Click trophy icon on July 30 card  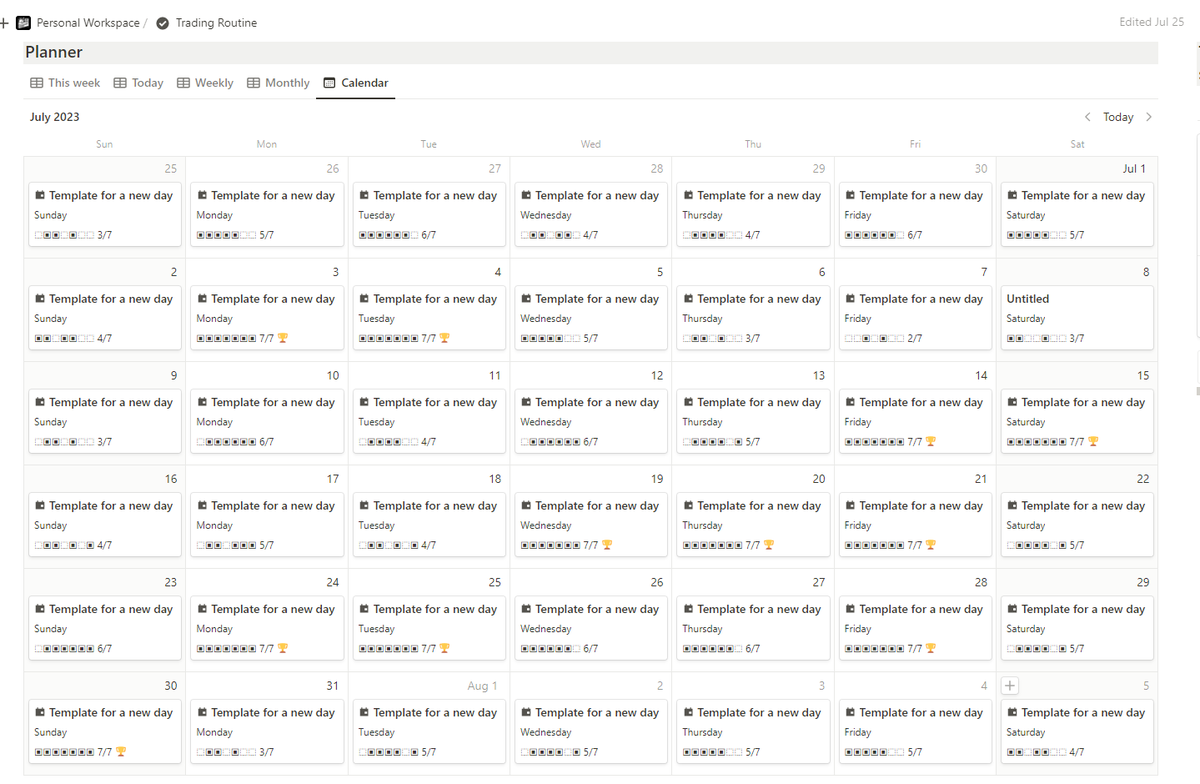tap(121, 752)
